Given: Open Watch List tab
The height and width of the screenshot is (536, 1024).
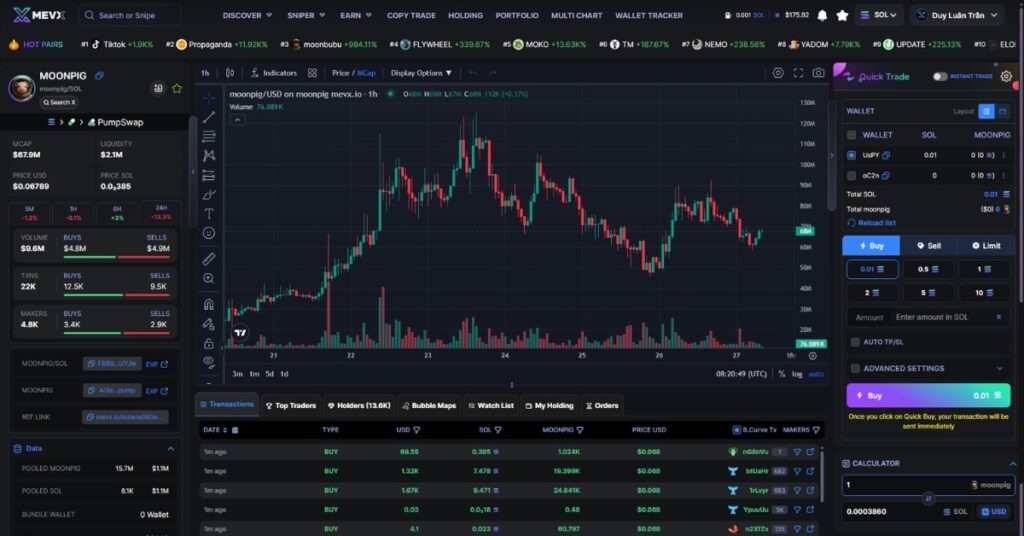Looking at the screenshot, I should point(490,405).
